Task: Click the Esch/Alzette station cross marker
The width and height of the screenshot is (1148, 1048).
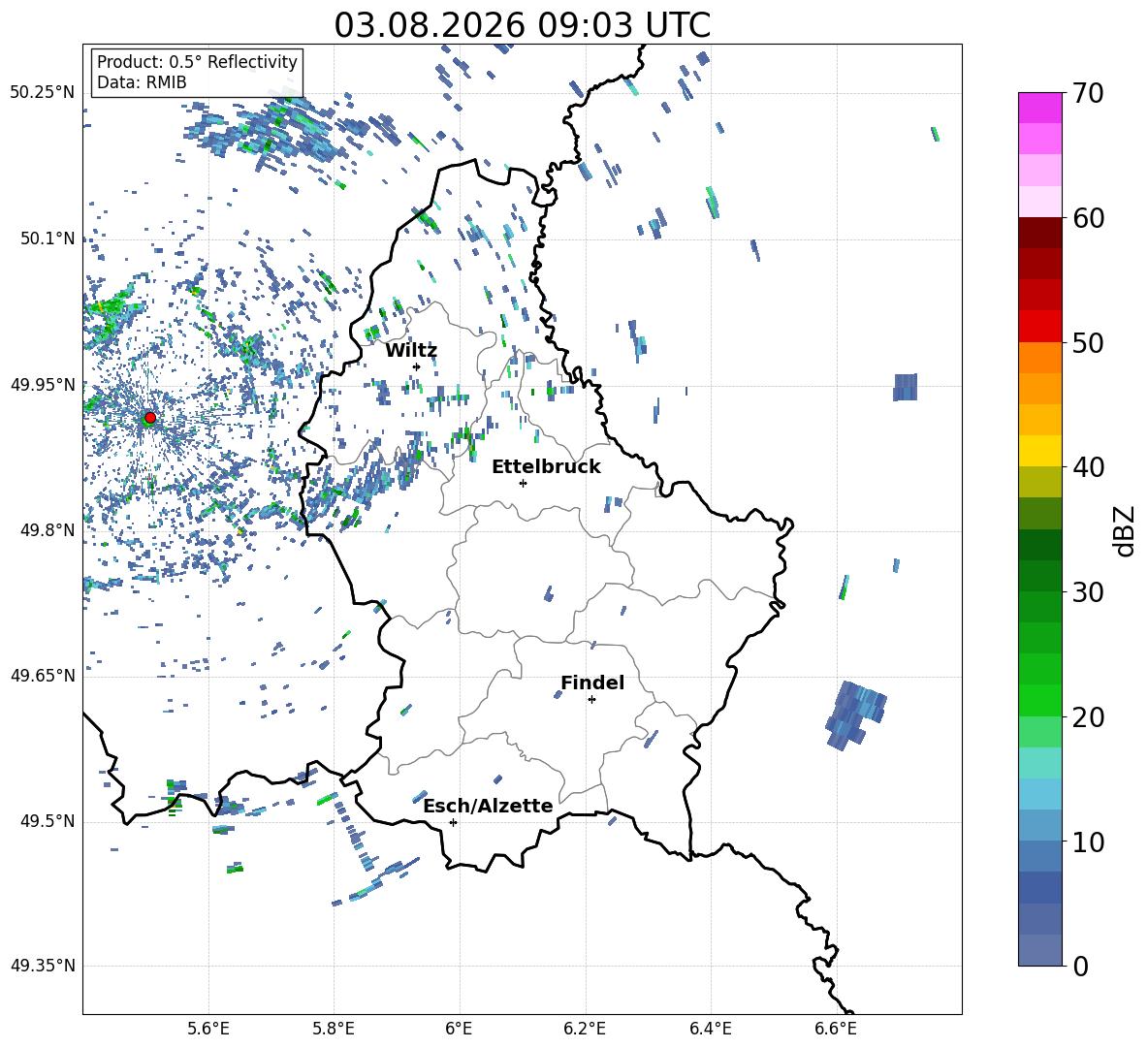Action: click(453, 822)
